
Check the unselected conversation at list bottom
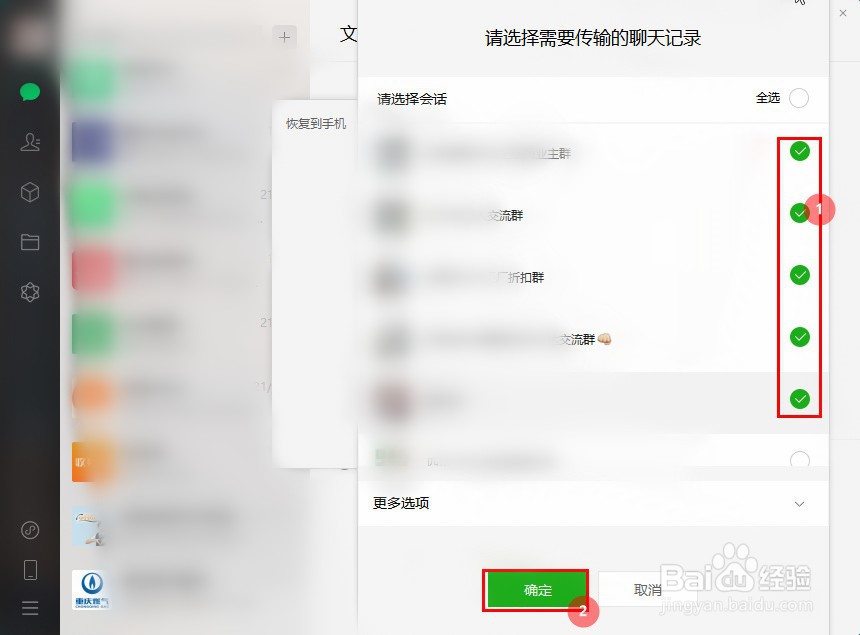[800, 460]
